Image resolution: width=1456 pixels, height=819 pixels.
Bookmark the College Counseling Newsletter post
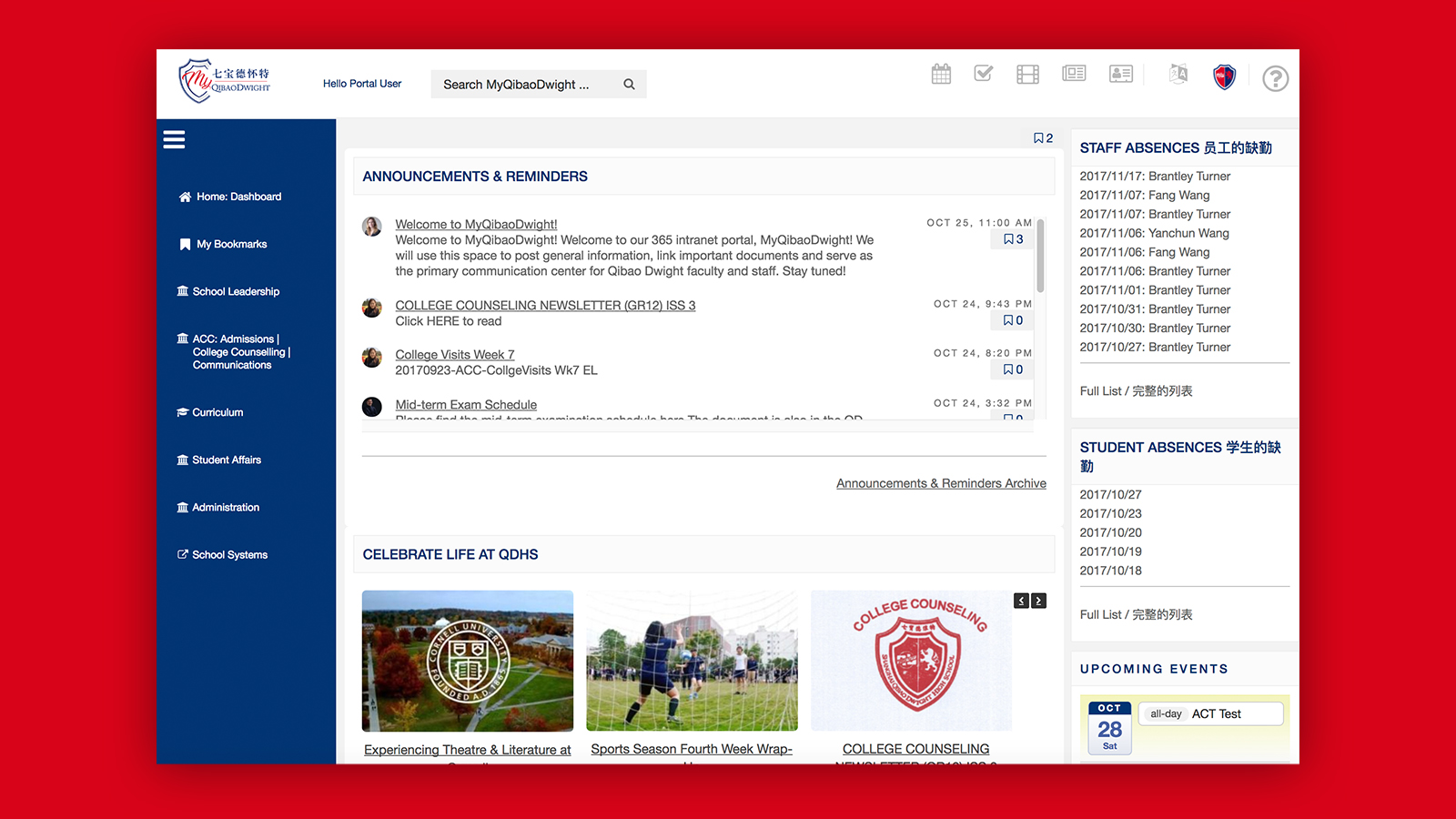point(1013,320)
